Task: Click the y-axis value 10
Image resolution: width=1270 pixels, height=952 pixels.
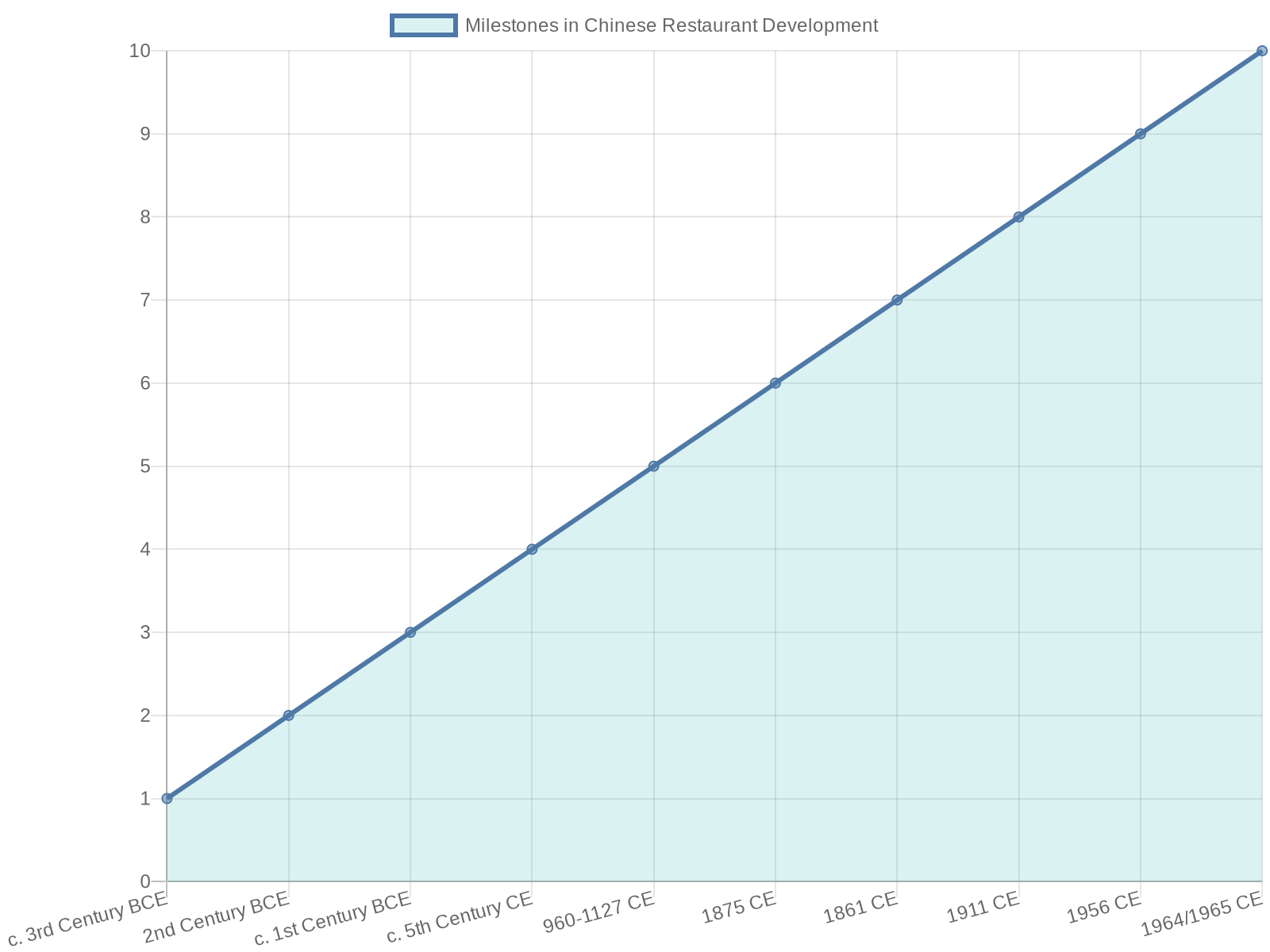Action: point(140,51)
